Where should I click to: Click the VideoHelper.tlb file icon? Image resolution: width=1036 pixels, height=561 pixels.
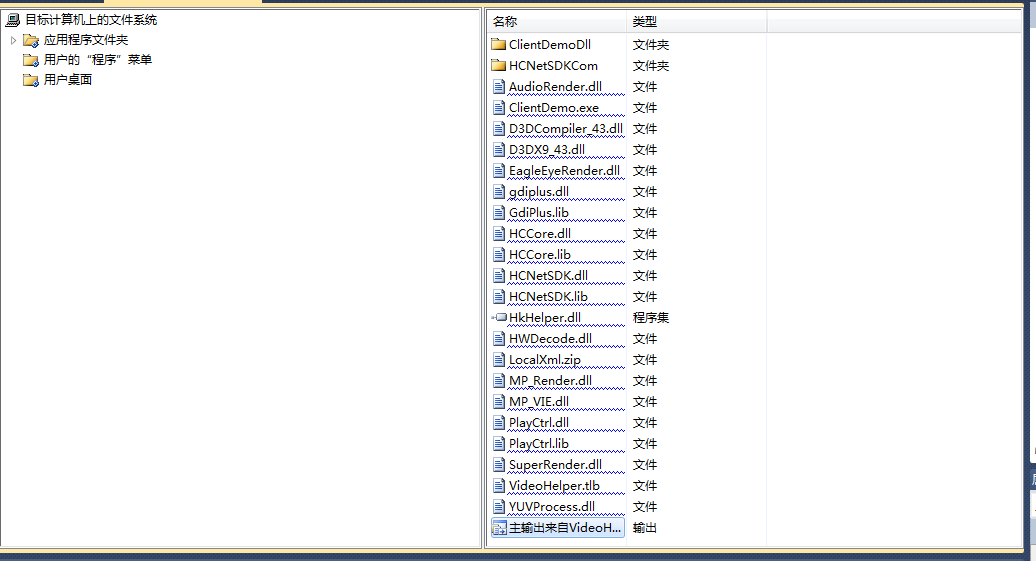(499, 486)
